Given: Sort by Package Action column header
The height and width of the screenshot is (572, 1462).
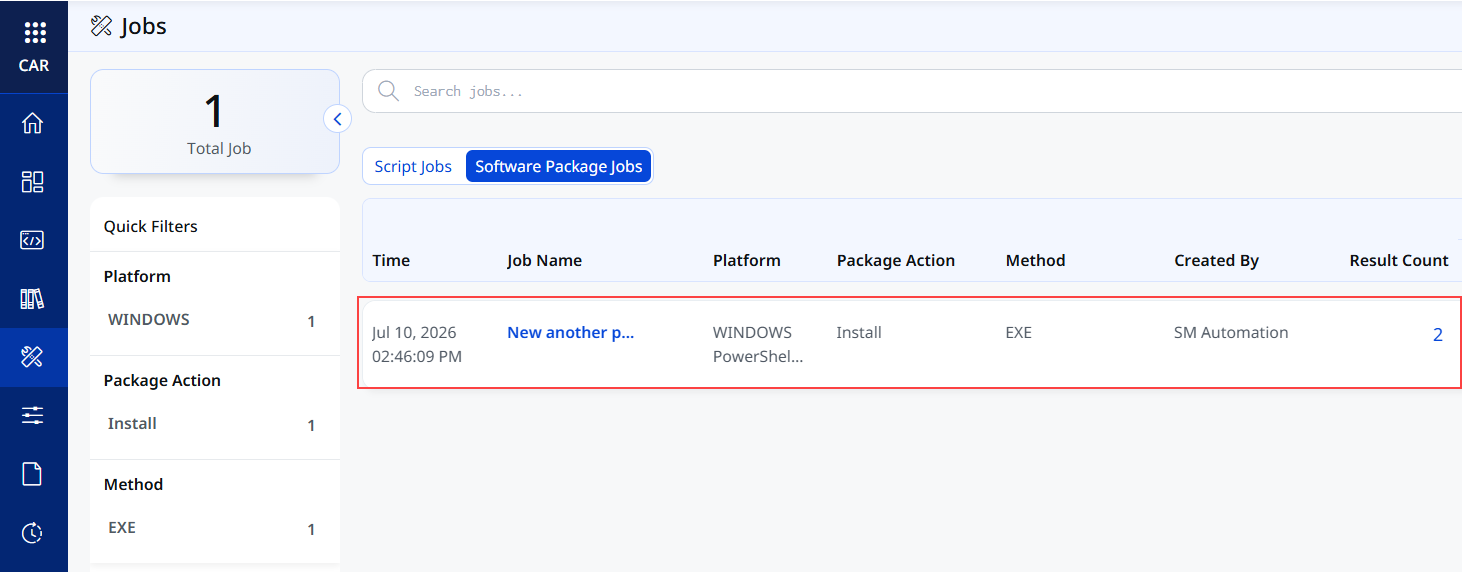Looking at the screenshot, I should pyautogui.click(x=895, y=260).
